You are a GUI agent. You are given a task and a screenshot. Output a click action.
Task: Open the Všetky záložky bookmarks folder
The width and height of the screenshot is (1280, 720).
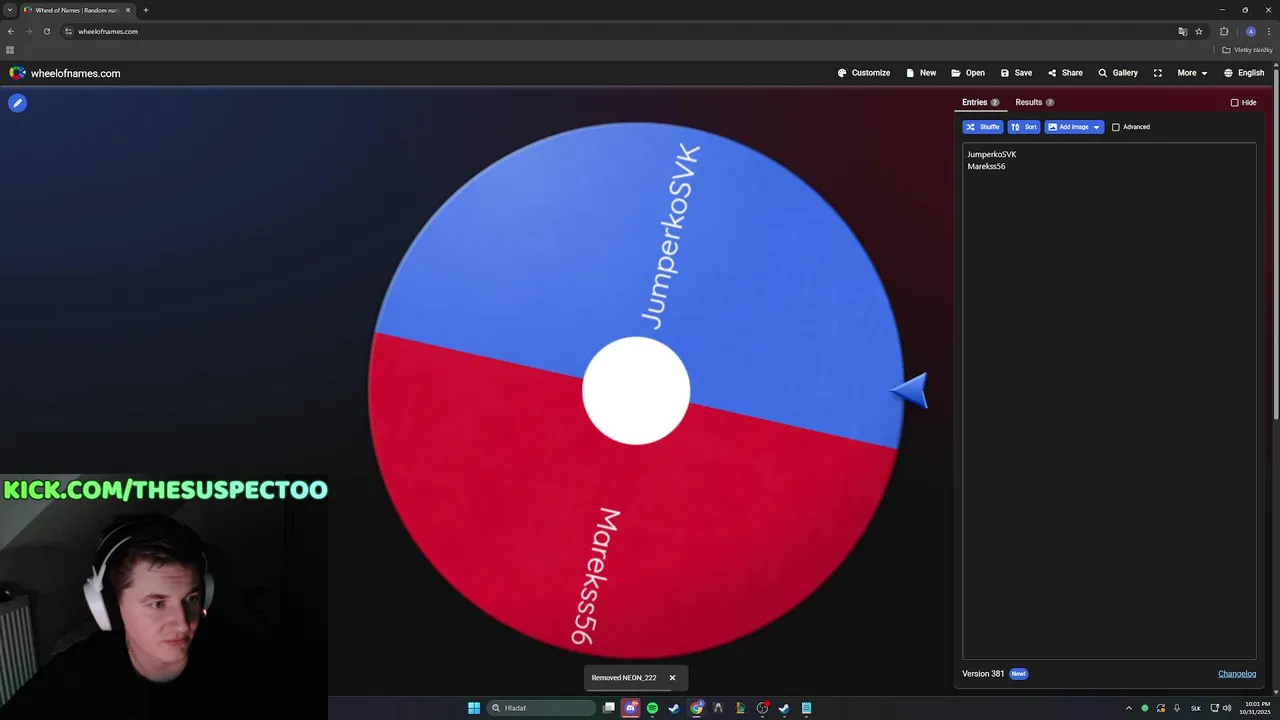tap(1247, 50)
